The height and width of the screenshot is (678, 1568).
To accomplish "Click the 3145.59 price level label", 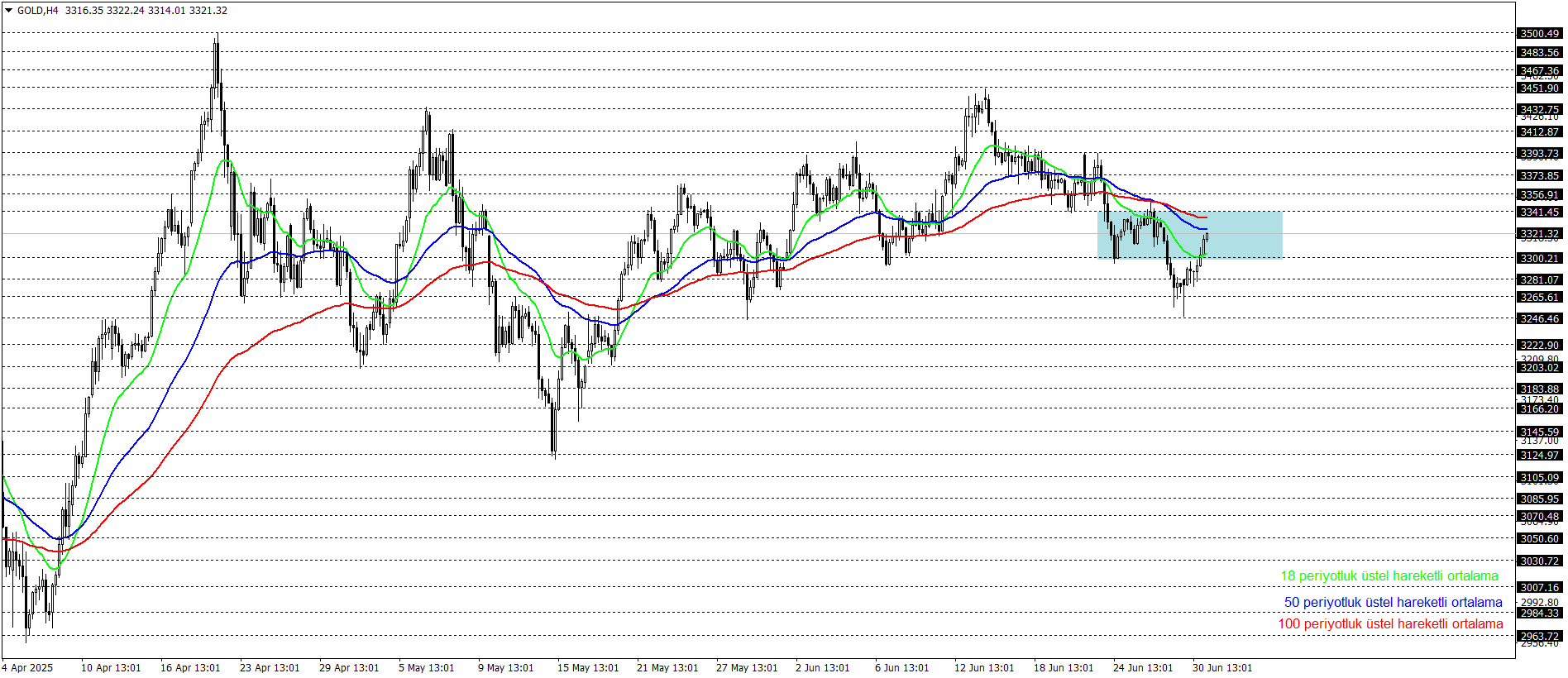I will click(1540, 432).
